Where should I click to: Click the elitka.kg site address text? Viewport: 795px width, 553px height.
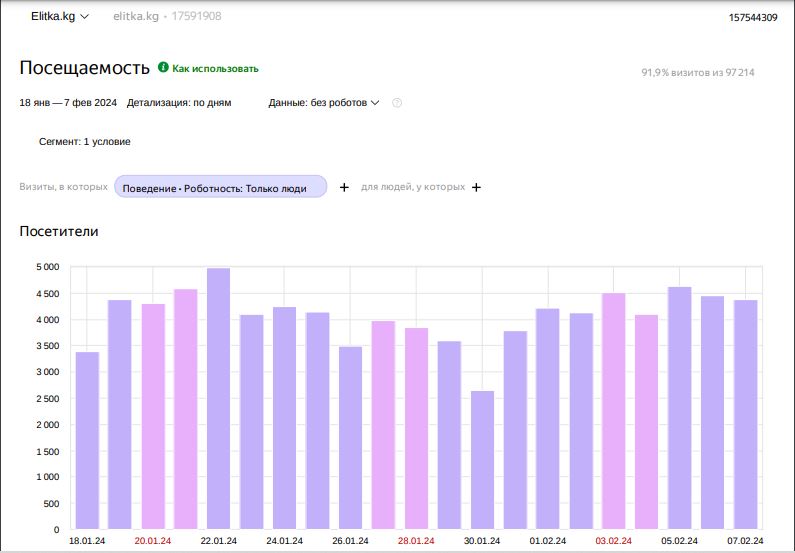point(136,16)
